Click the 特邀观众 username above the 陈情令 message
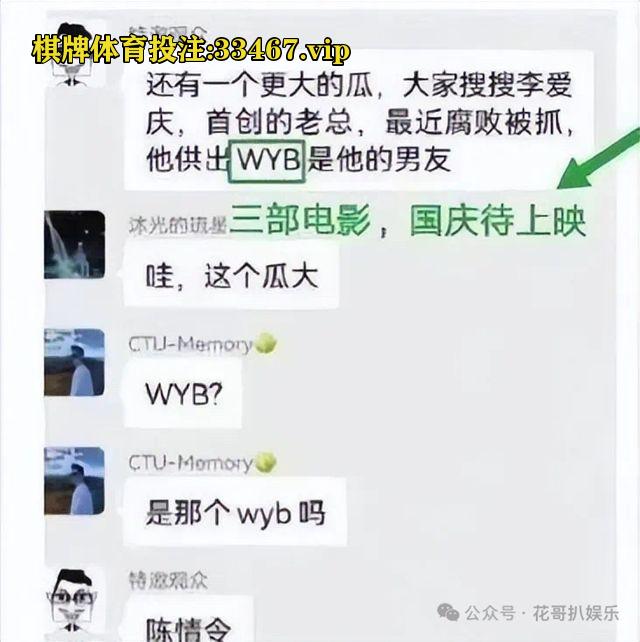This screenshot has height=642, width=640. [168, 580]
